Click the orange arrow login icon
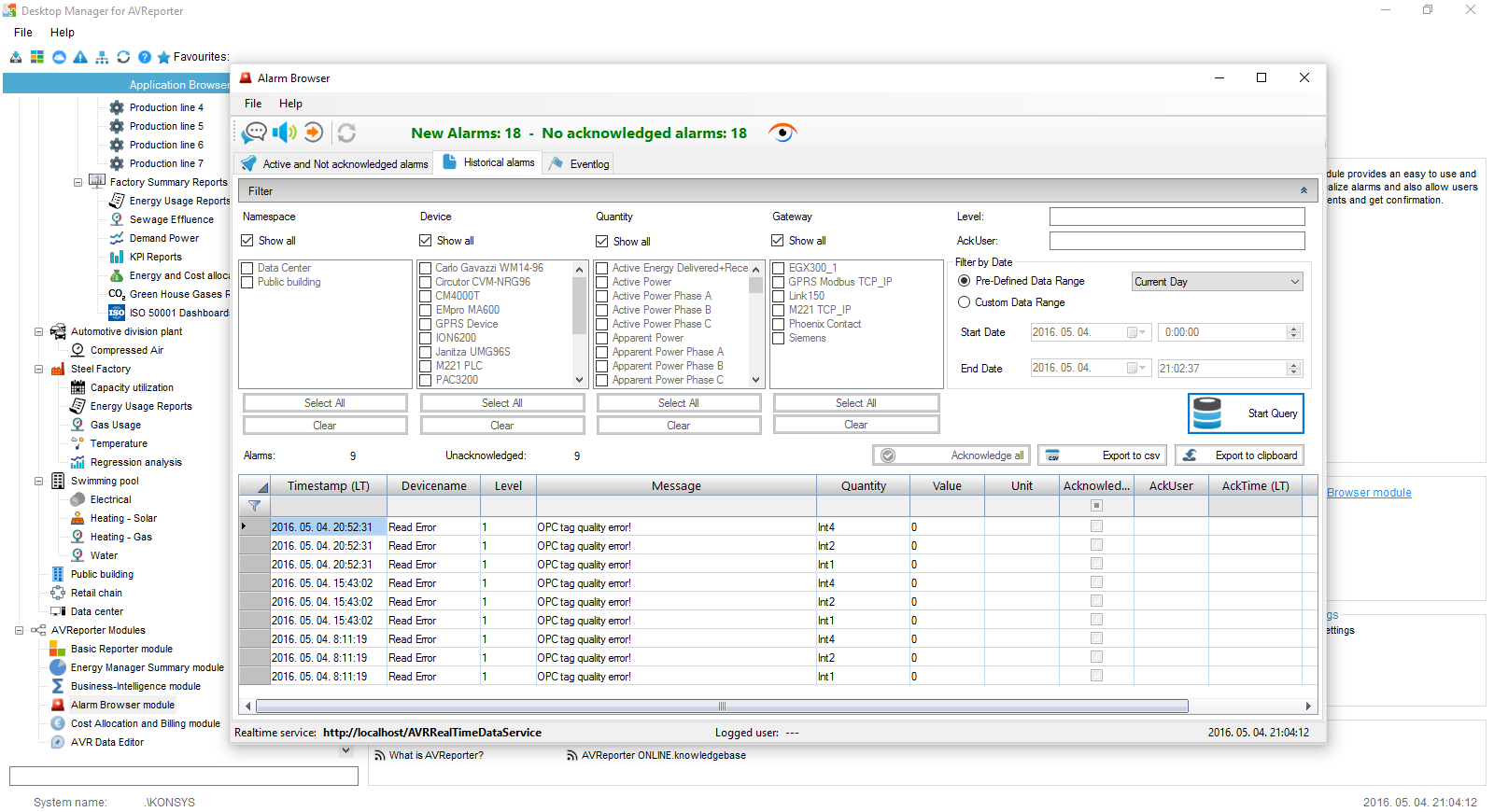Screen dimensions: 1494x812 (314, 133)
